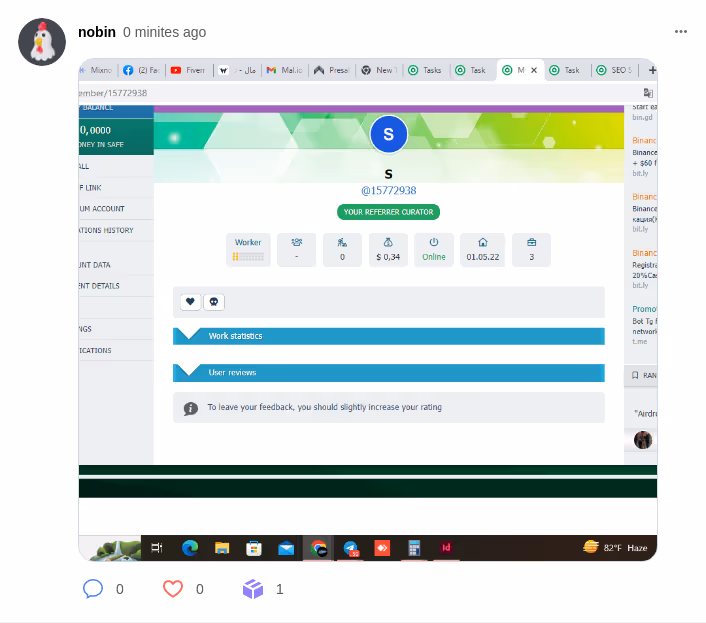Click the YOUR REFERRER CURATOR button
706x623 pixels.
(x=388, y=212)
